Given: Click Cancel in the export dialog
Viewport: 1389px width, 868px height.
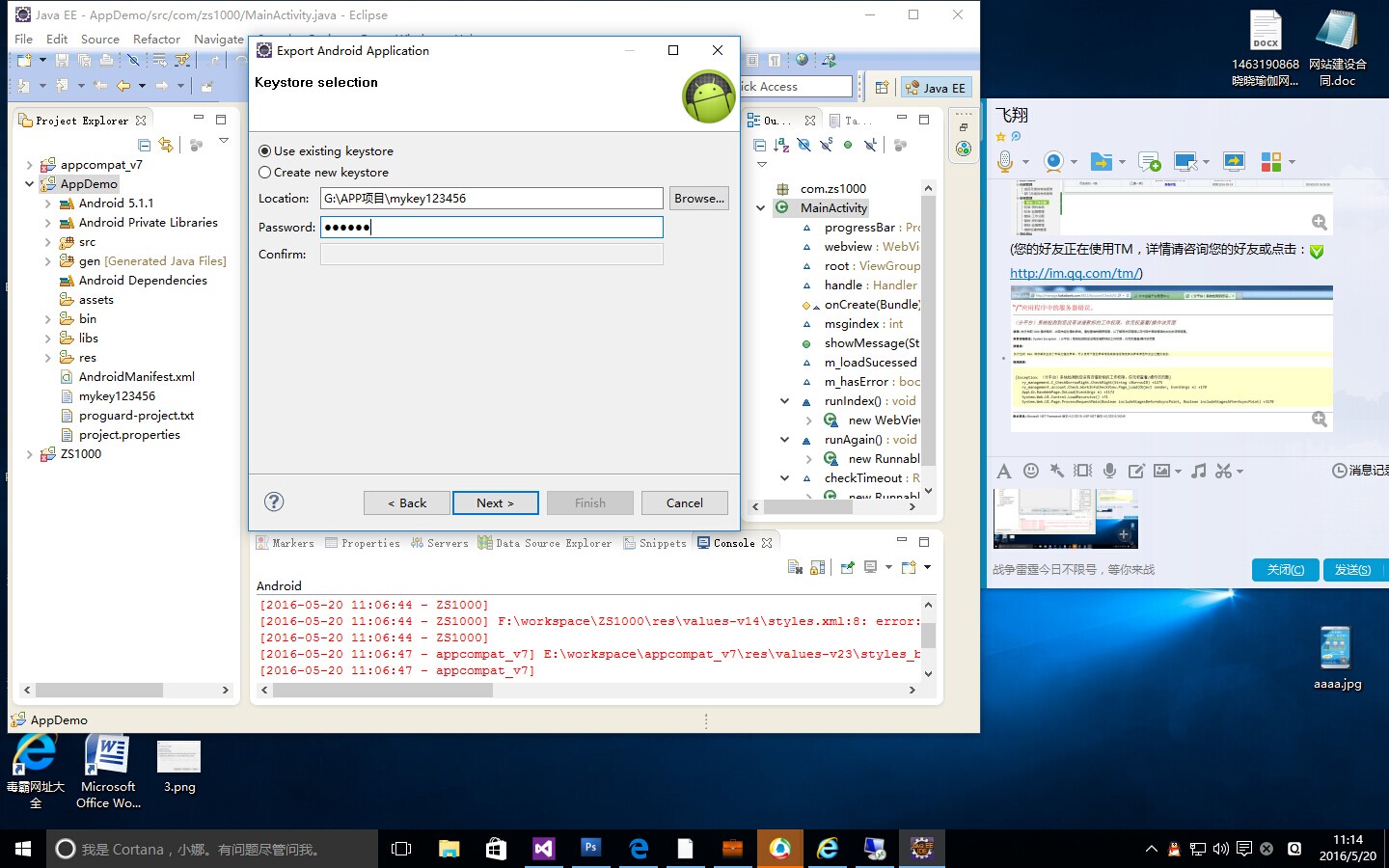Looking at the screenshot, I should [685, 503].
